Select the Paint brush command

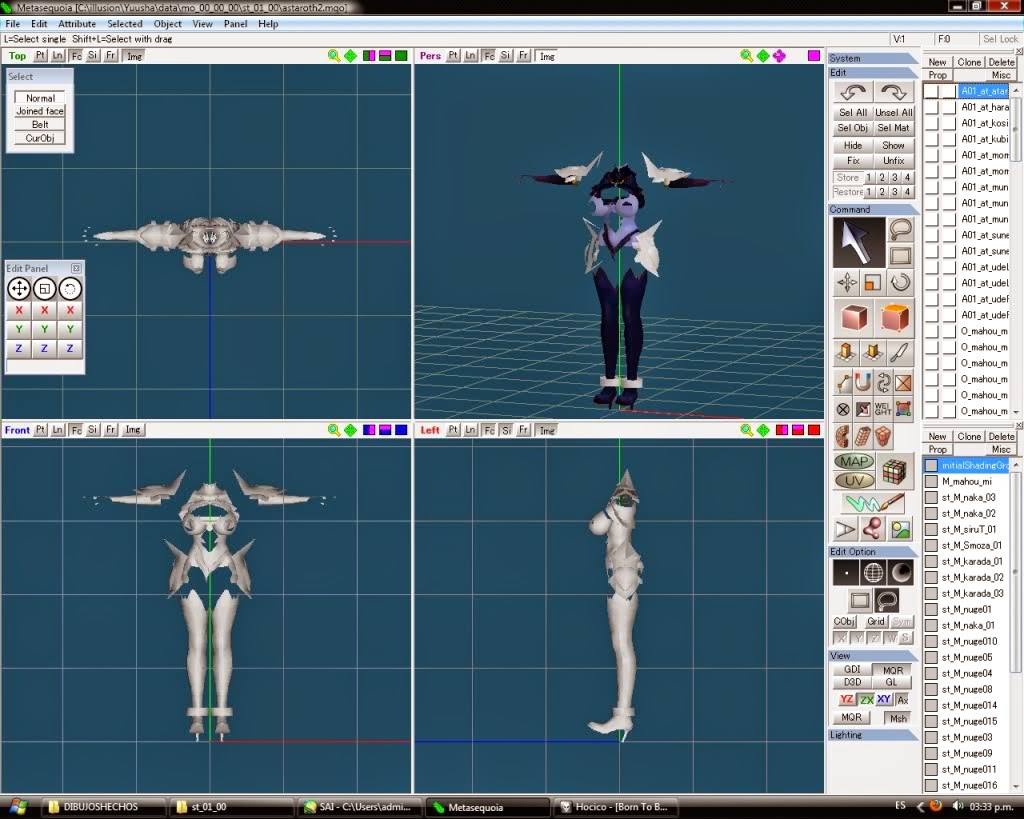click(874, 503)
